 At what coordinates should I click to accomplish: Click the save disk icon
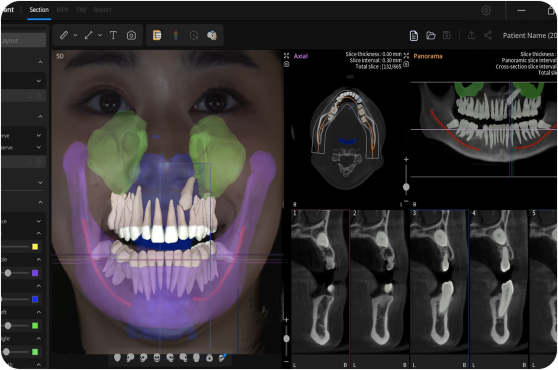[447, 35]
